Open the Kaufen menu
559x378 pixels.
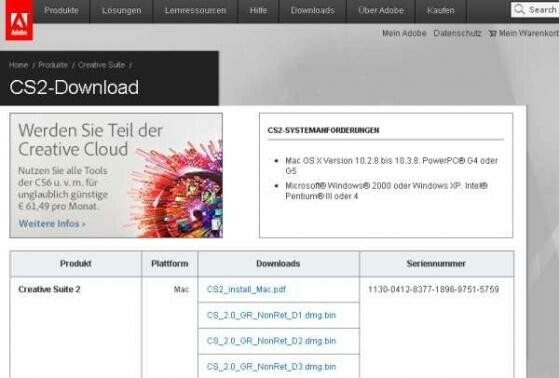(x=441, y=11)
